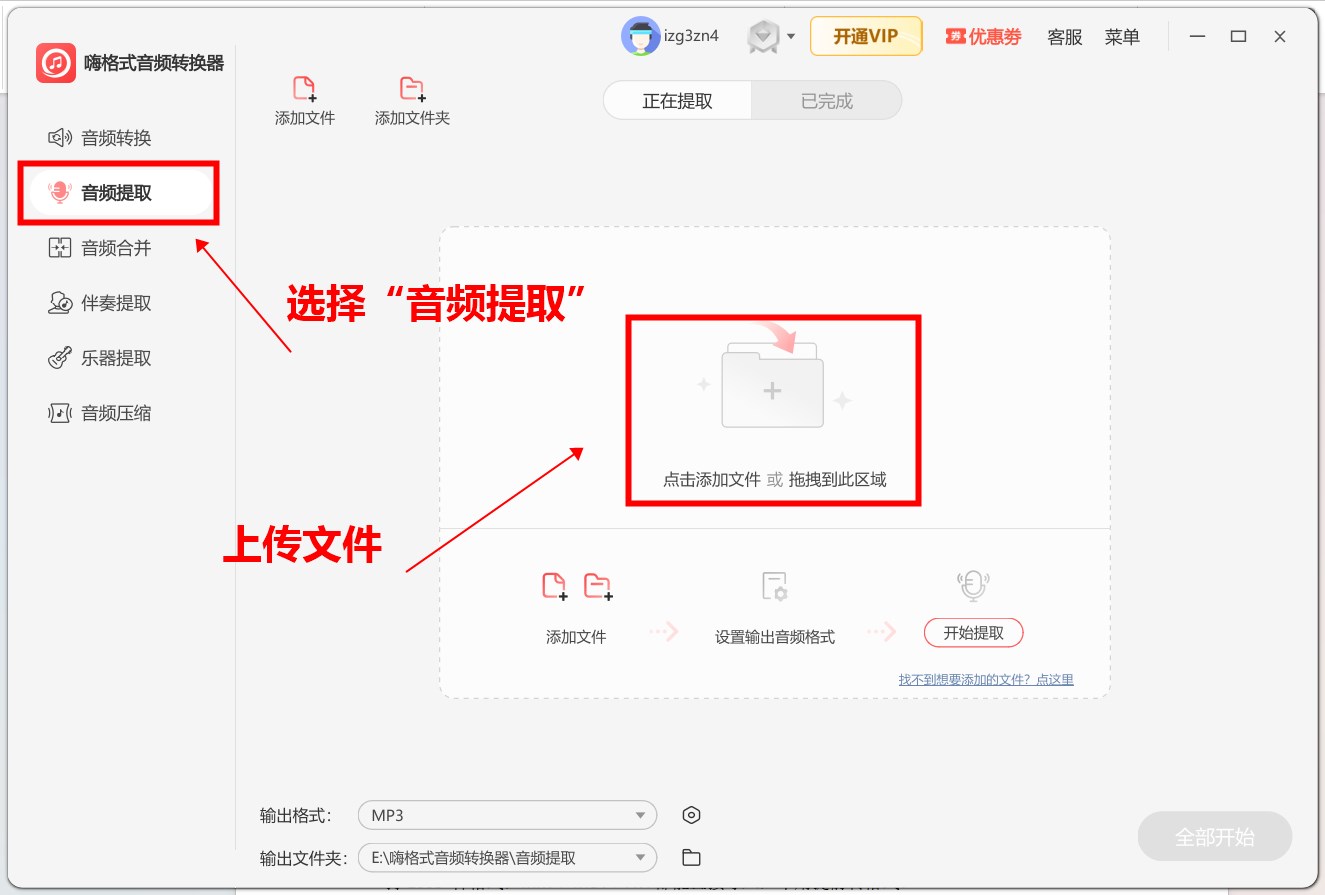Viewport: 1325px width, 895px height.
Task: Close the converter window
Action: 1280,37
